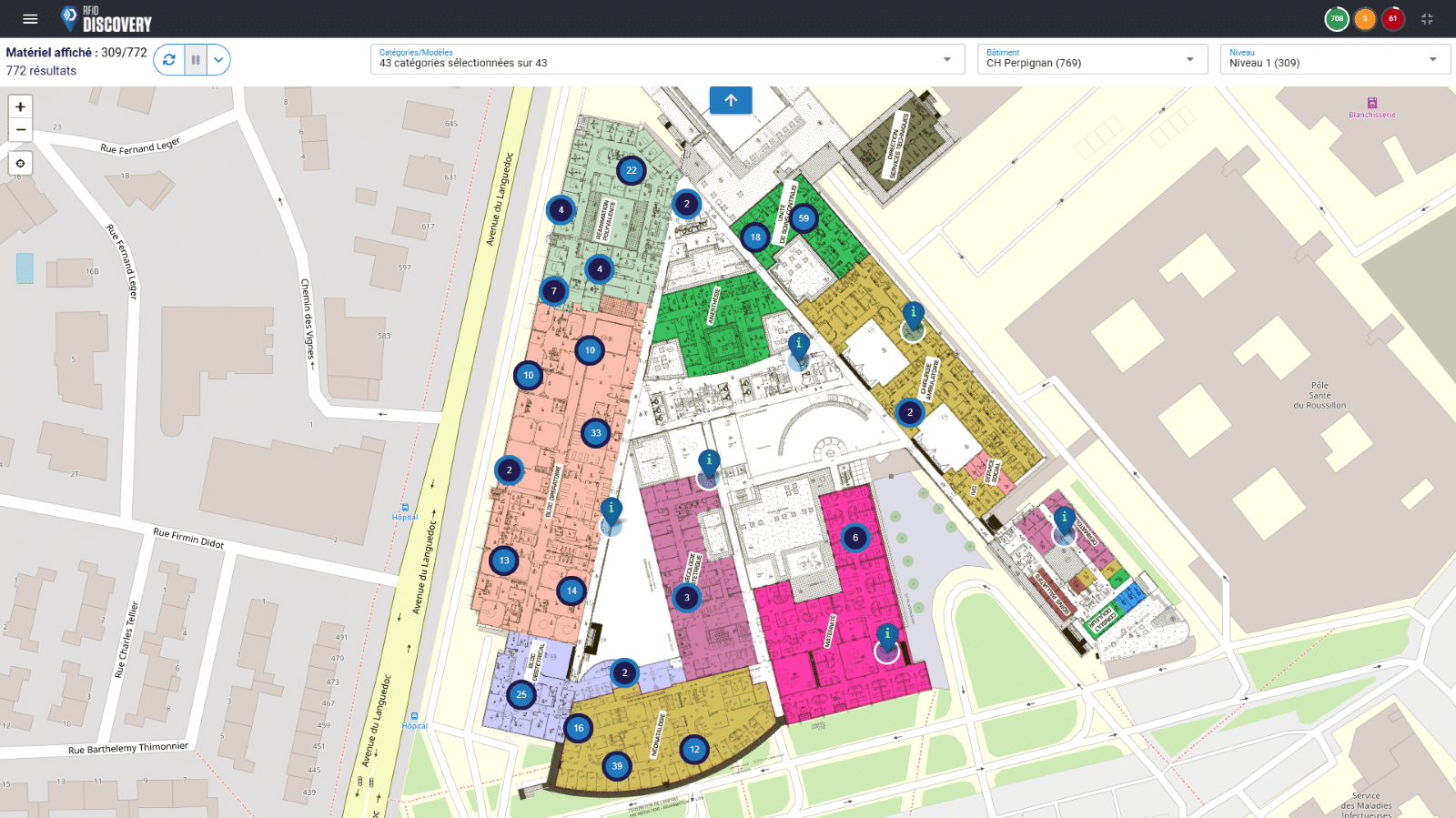Zoom out of the map
This screenshot has width=1456, height=818.
tap(20, 130)
